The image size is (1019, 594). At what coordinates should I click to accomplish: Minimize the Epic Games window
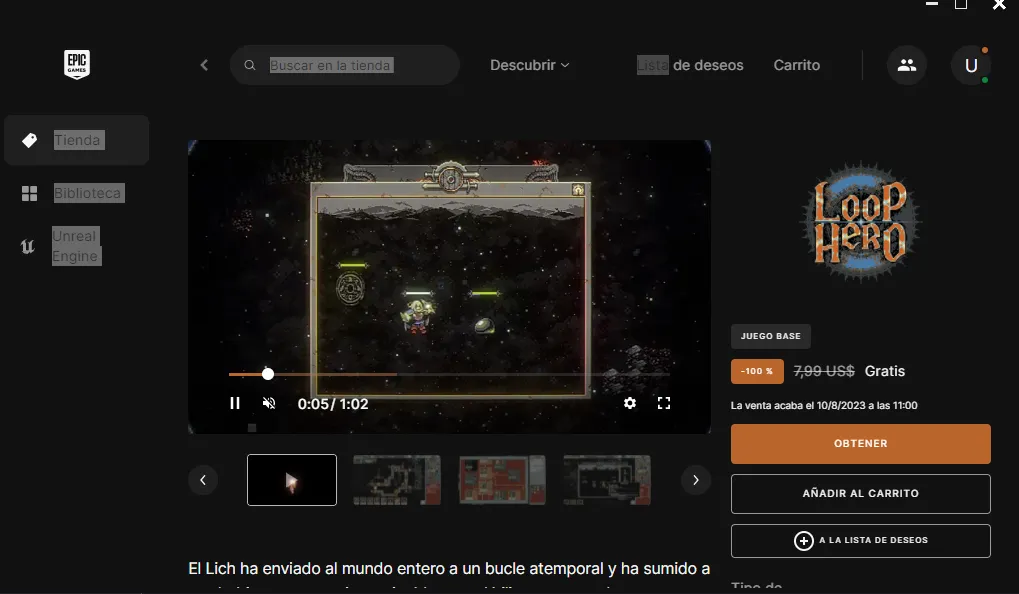tap(931, 4)
